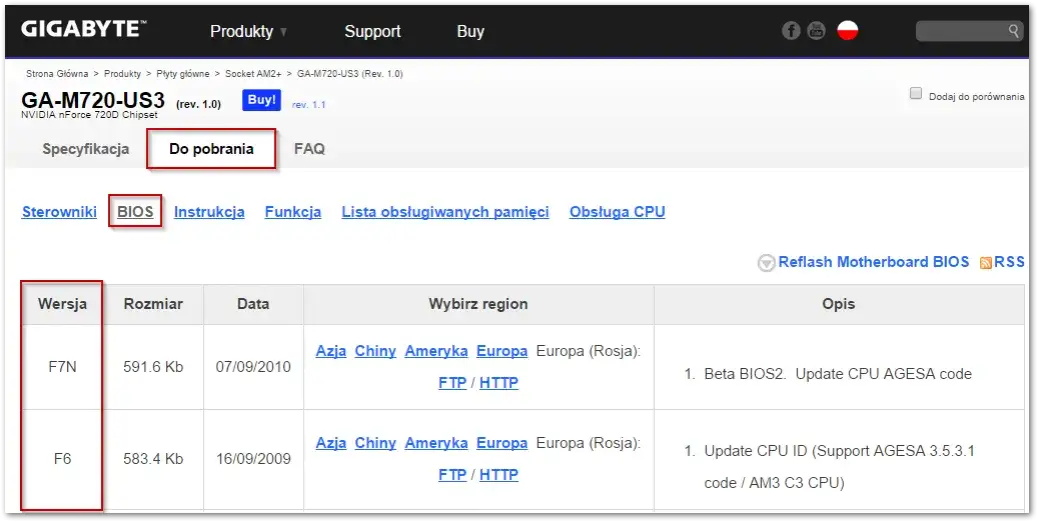Open the Support menu
The width and height of the screenshot is (1038, 522).
[373, 31]
